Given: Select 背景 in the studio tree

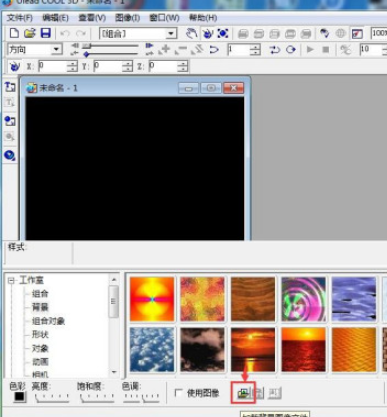Looking at the screenshot, I should click(x=40, y=307).
